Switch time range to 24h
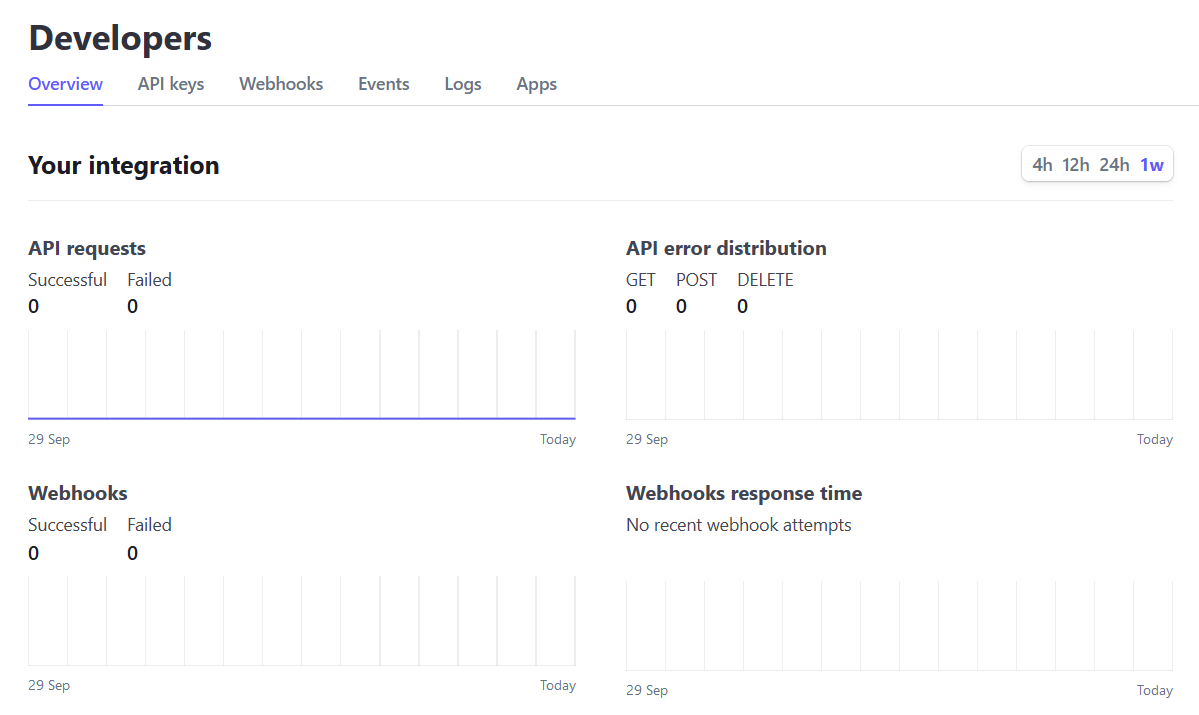This screenshot has height=715, width=1199. 1114,165
